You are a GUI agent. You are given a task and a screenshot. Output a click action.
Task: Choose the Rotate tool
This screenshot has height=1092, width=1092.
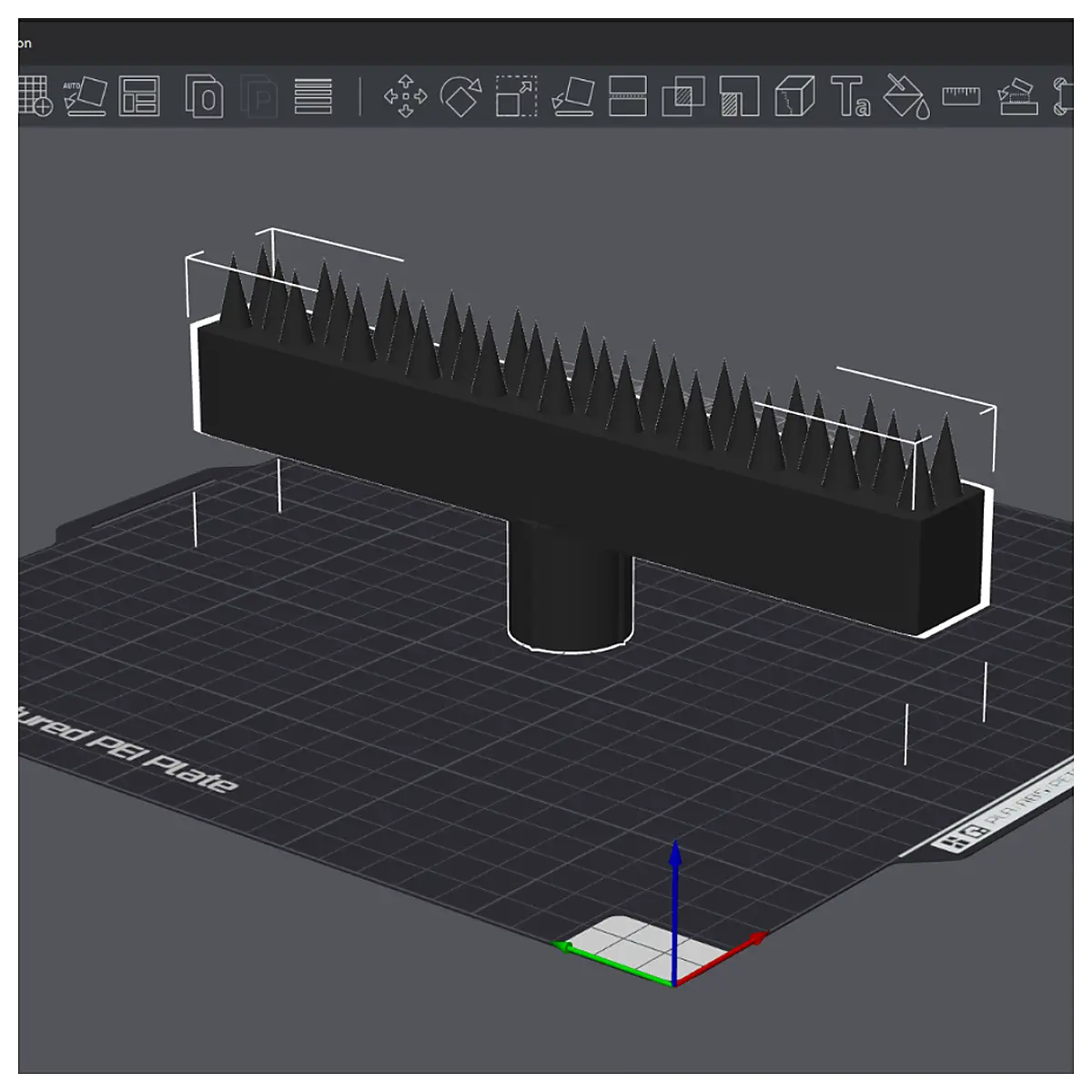click(x=461, y=96)
